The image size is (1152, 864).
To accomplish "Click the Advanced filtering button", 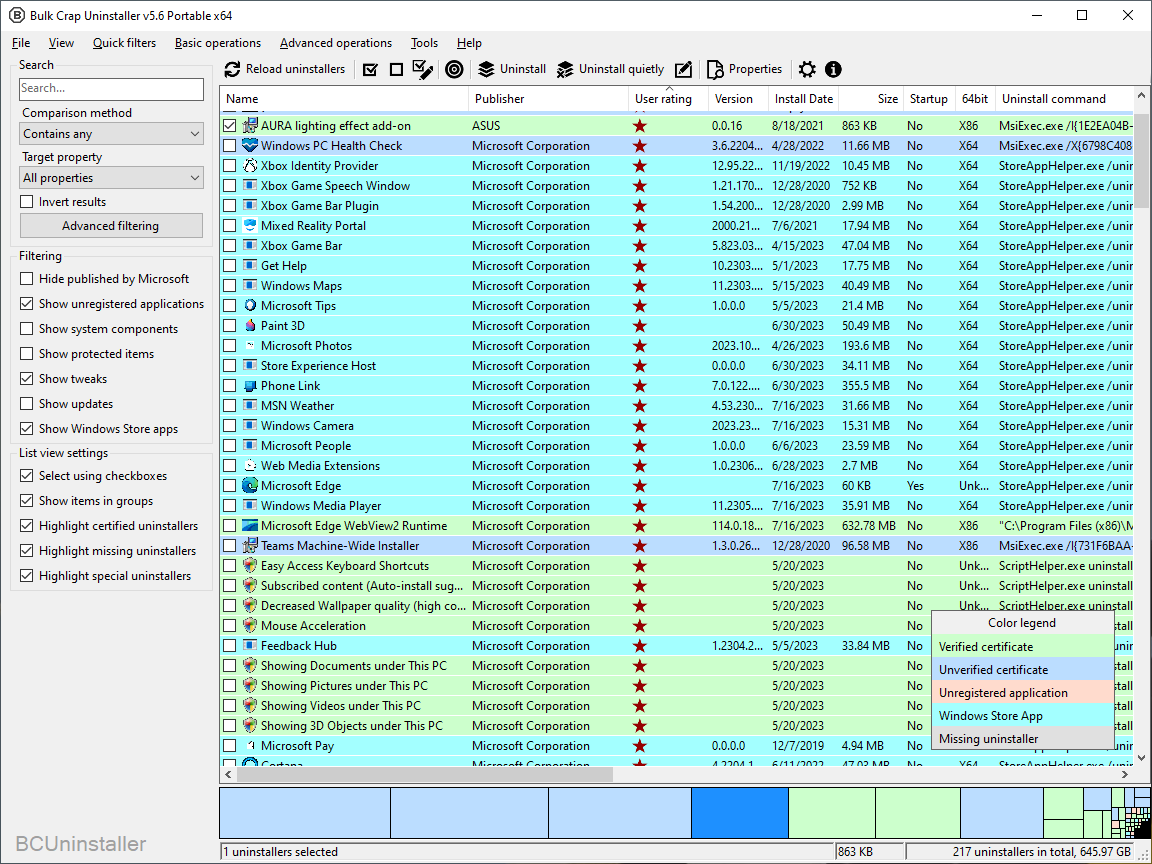I will (x=111, y=226).
